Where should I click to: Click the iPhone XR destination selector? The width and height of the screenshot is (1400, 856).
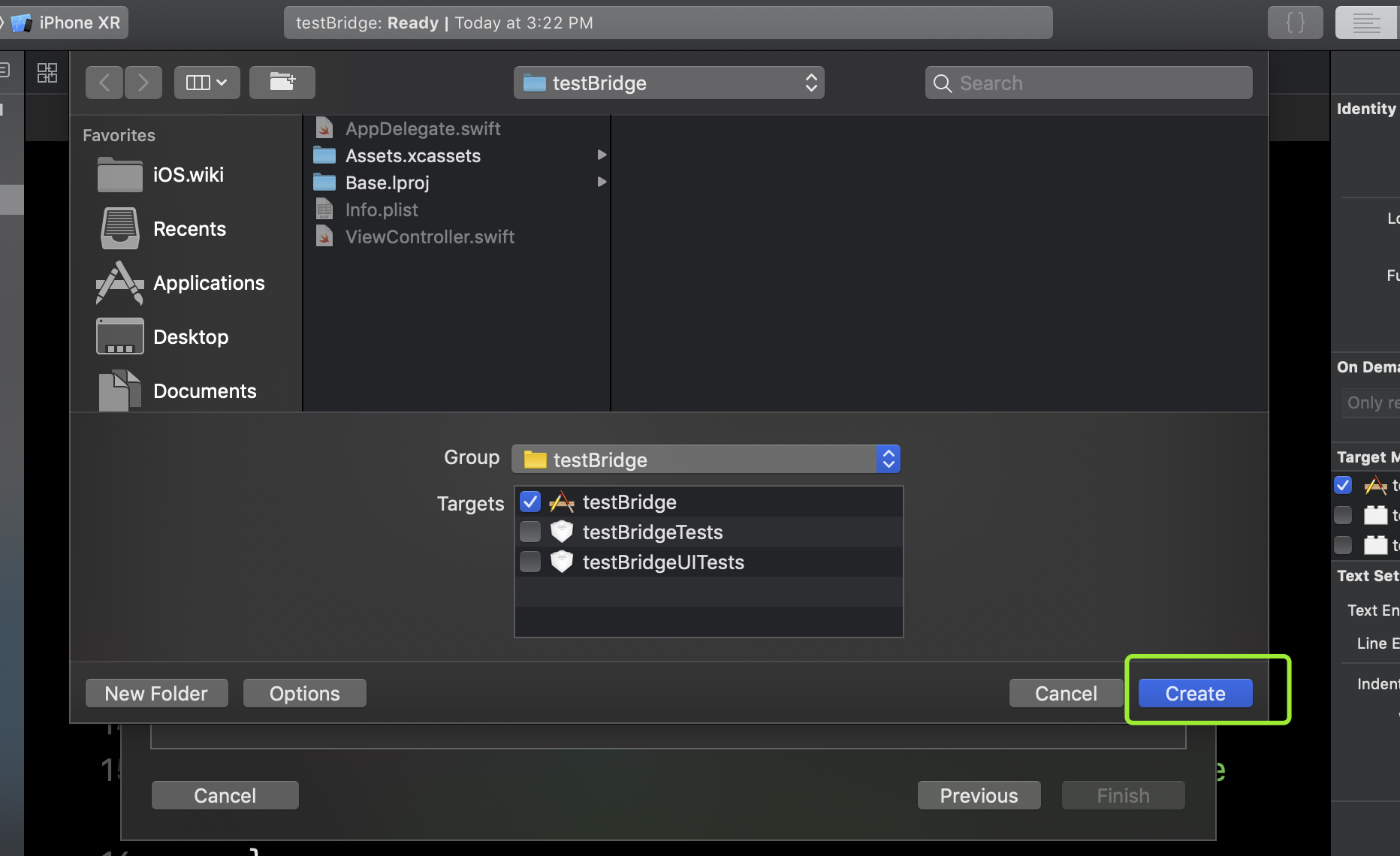[66, 23]
